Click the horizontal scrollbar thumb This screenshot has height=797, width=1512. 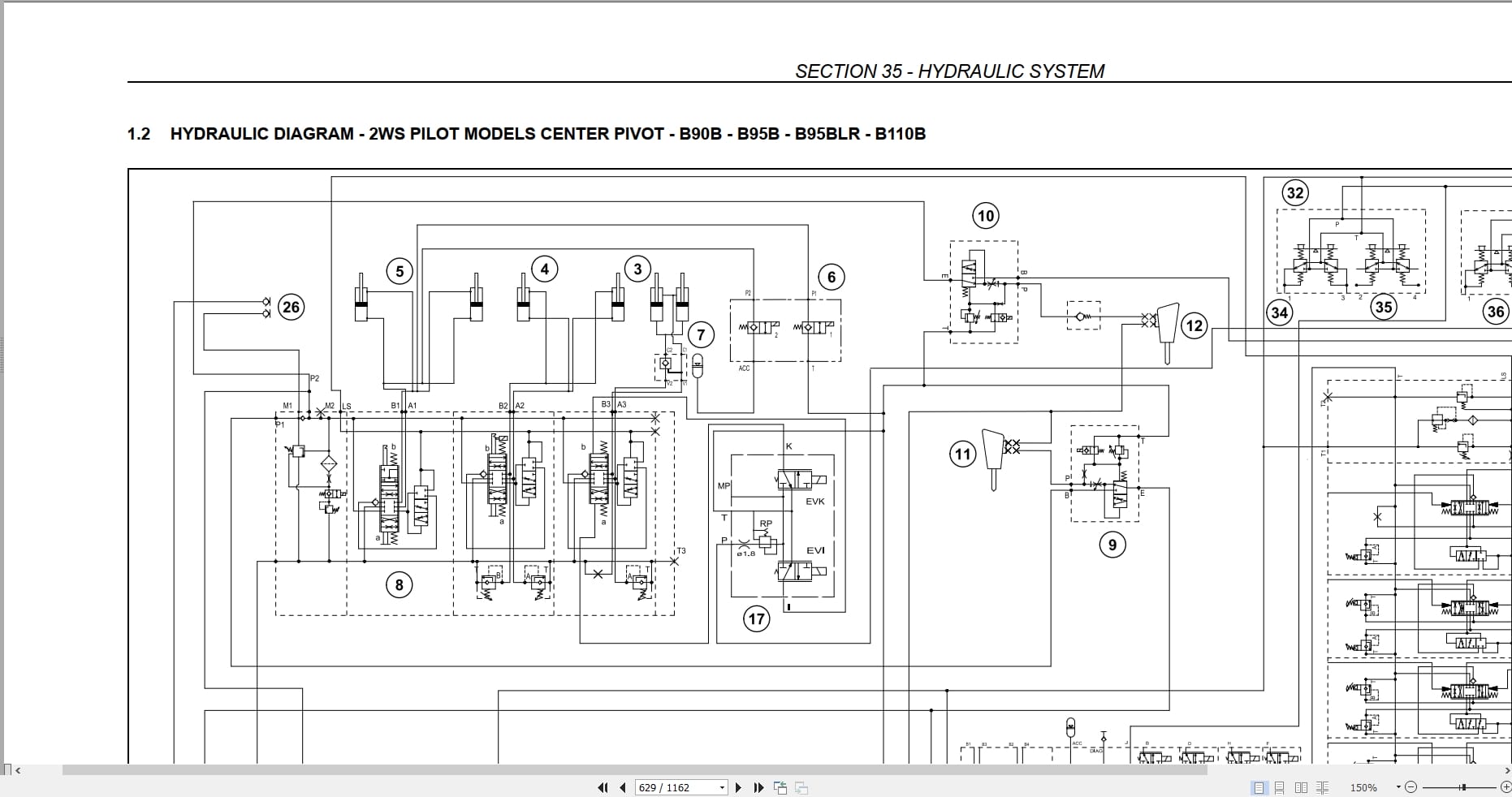point(635,770)
